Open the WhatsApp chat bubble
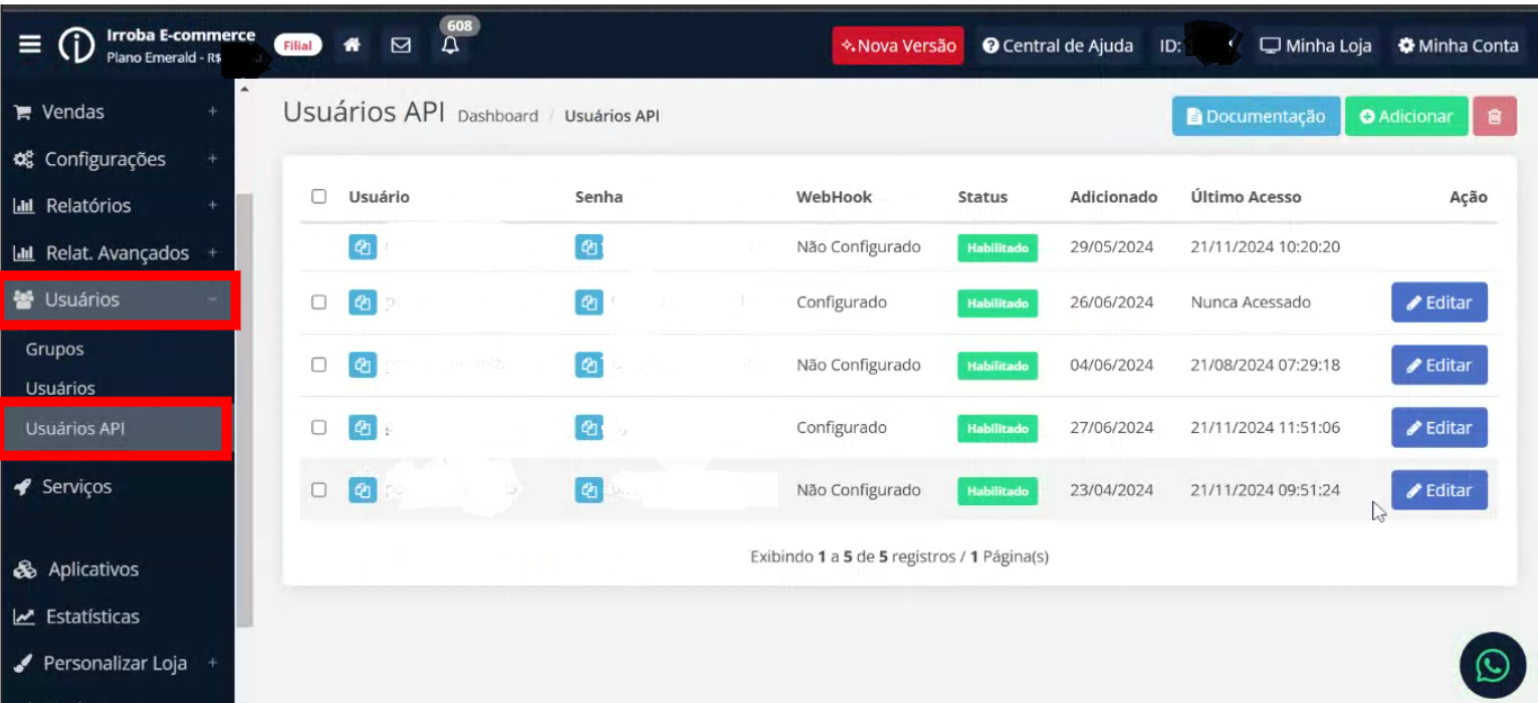Screen dimensions: 1538x703 1493,666
